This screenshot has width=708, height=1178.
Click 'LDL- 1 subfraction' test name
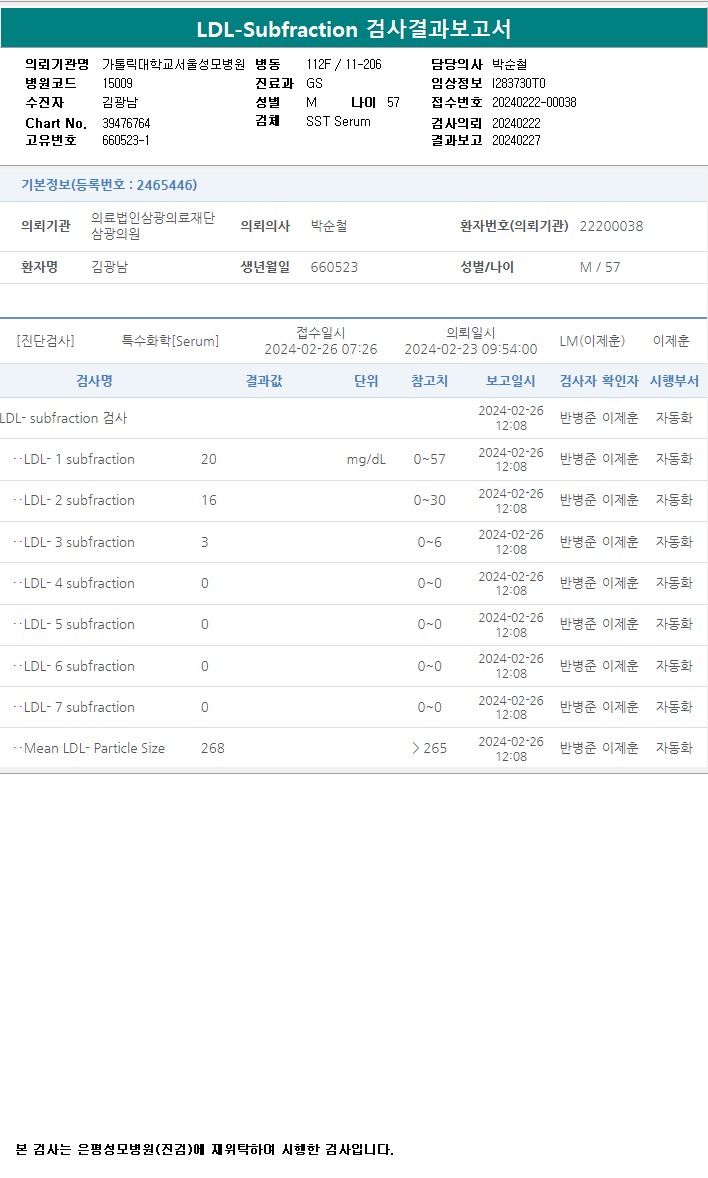79,460
